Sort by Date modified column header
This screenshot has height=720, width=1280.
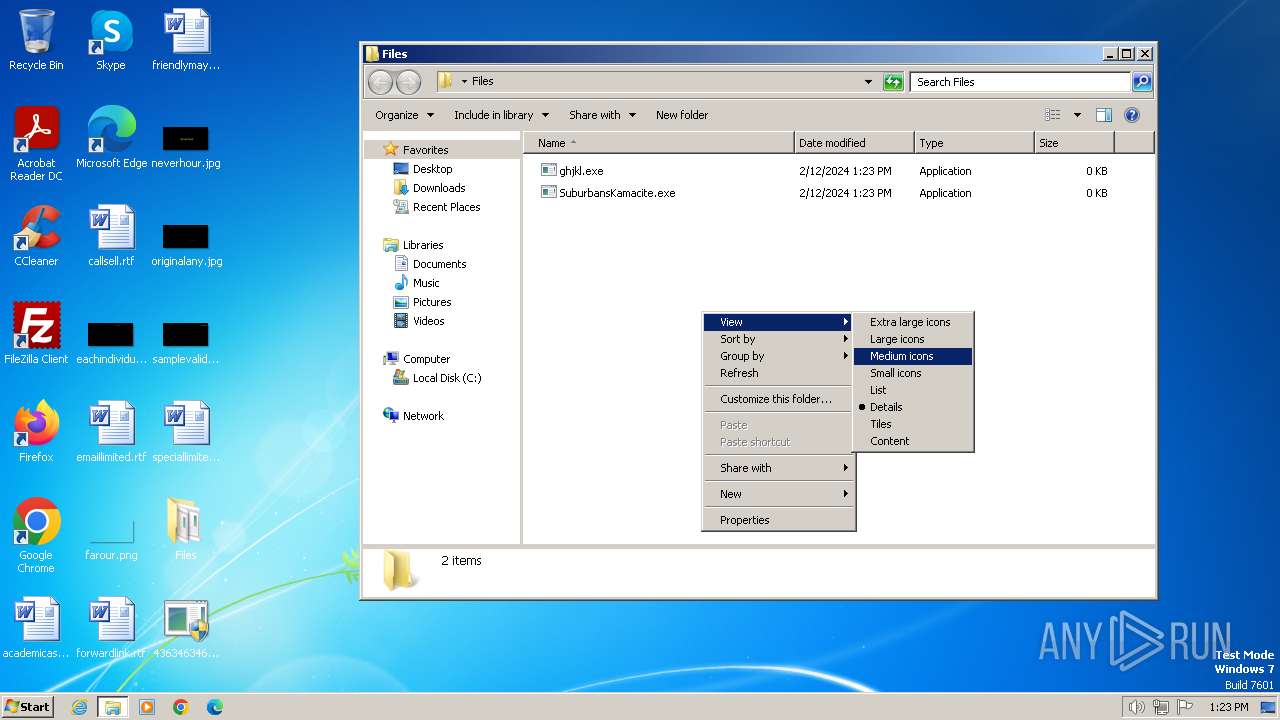pos(854,143)
